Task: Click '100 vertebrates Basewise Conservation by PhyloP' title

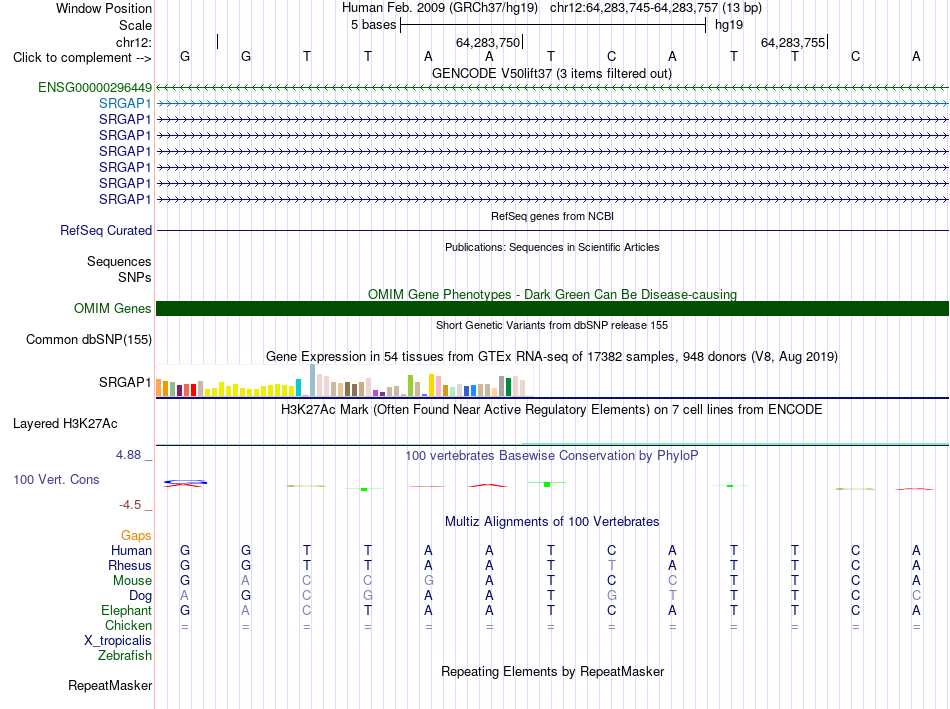Action: [x=552, y=455]
